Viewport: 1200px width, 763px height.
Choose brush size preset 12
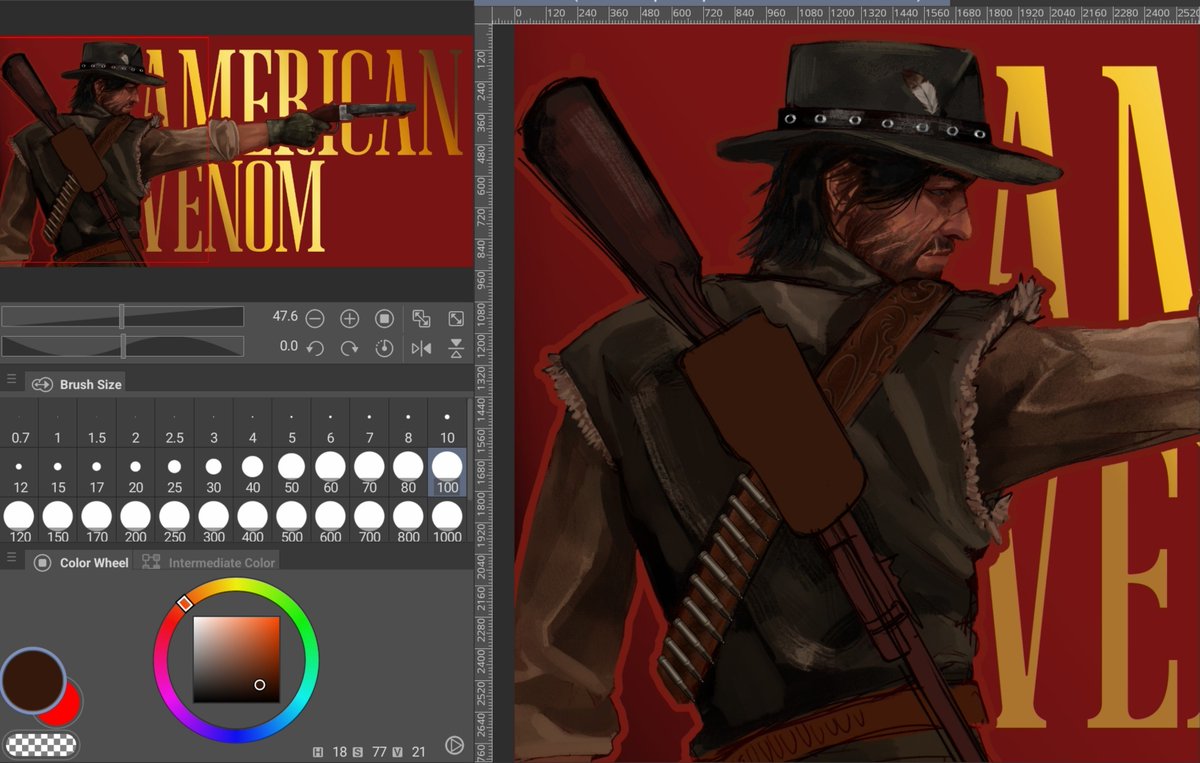pyautogui.click(x=19, y=473)
